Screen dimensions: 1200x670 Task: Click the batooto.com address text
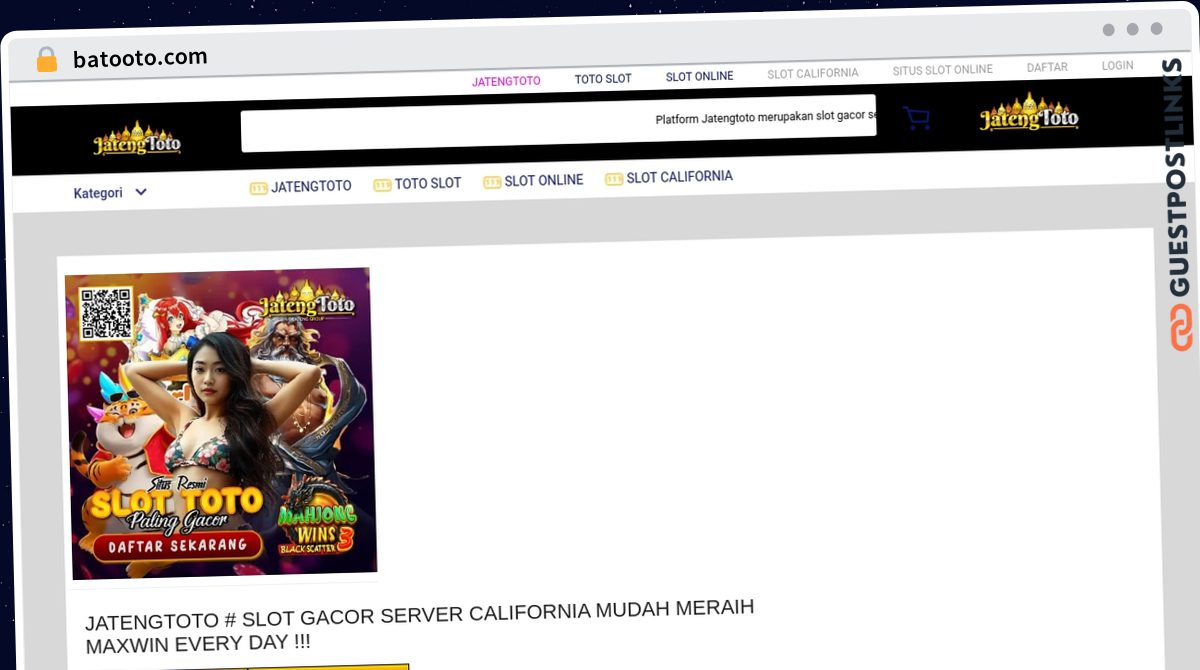click(x=140, y=58)
